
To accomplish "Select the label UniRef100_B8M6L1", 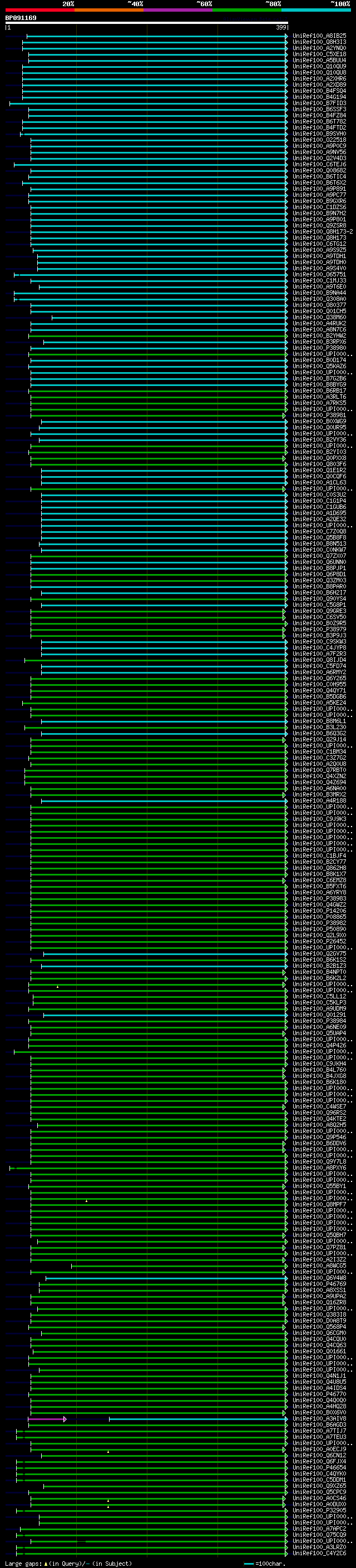I will point(319,721).
